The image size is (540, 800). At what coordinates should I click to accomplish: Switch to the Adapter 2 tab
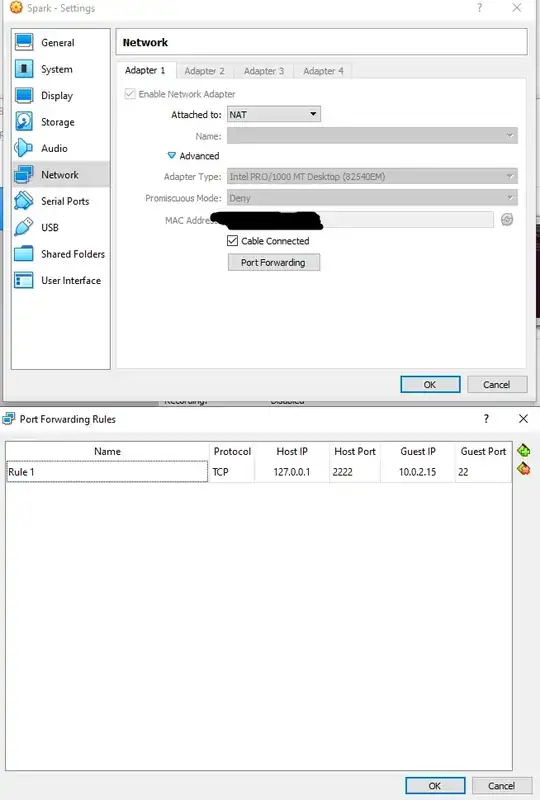[204, 71]
